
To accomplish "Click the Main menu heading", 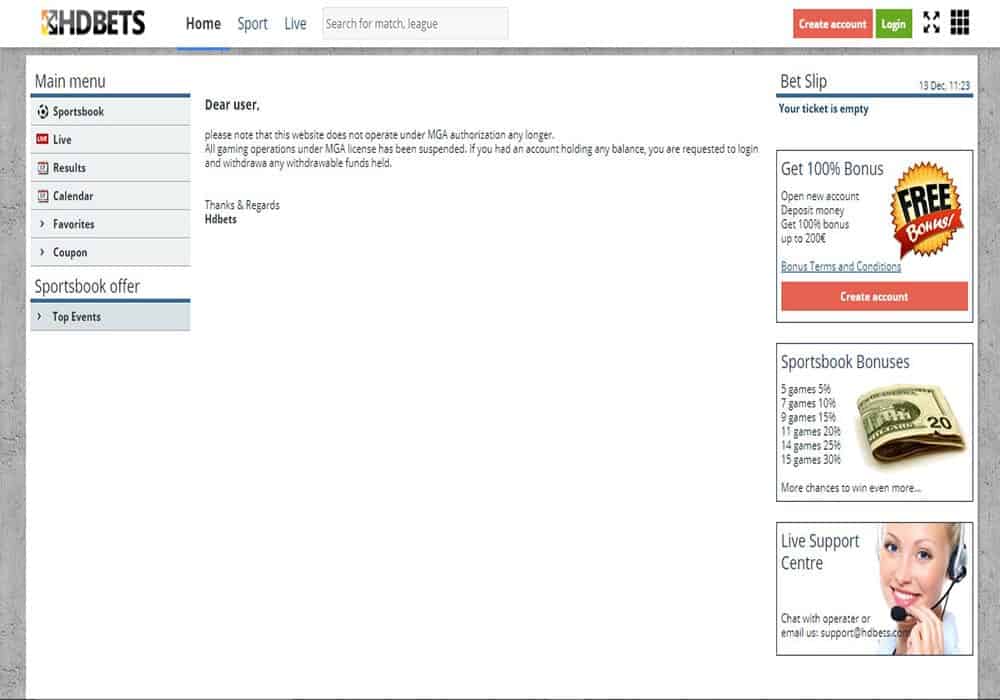I will (x=70, y=81).
